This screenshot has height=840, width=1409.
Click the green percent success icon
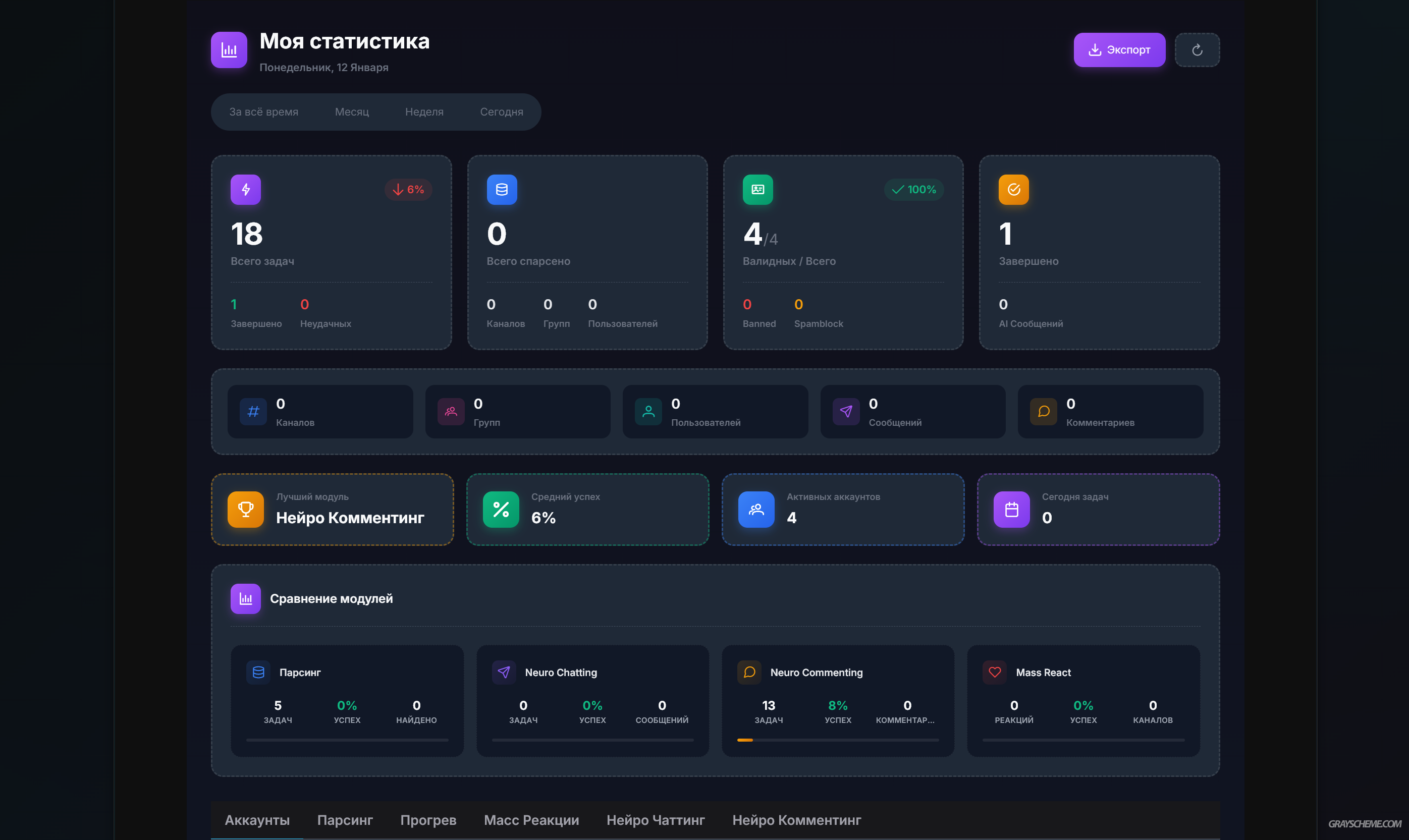(501, 510)
